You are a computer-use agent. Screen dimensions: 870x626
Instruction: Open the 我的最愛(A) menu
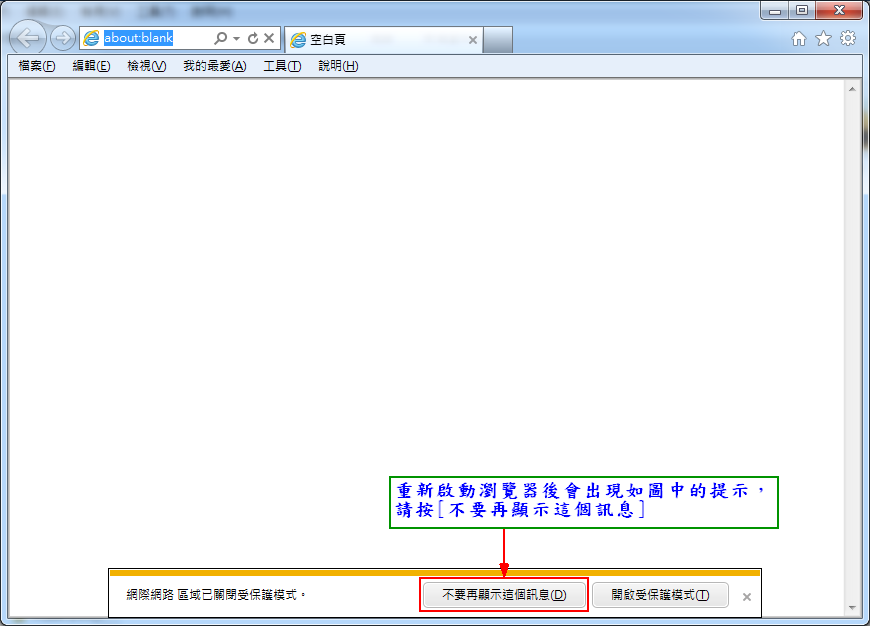[214, 66]
